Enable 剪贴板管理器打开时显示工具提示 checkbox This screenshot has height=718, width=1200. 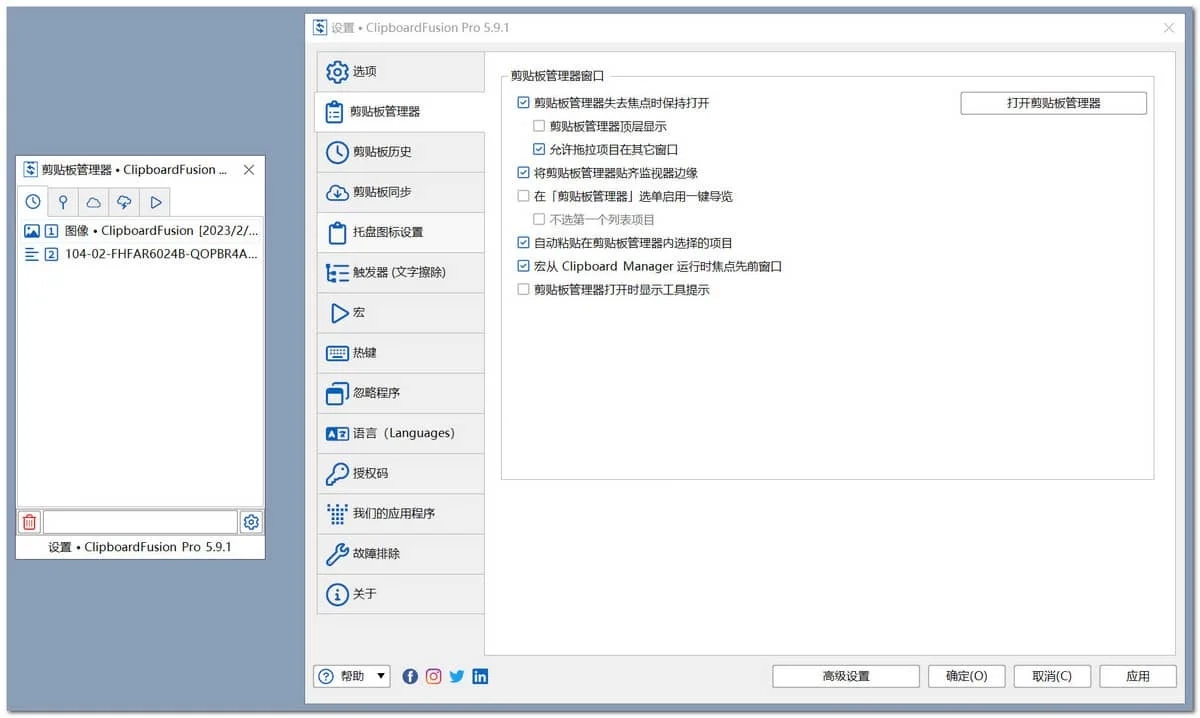click(523, 290)
